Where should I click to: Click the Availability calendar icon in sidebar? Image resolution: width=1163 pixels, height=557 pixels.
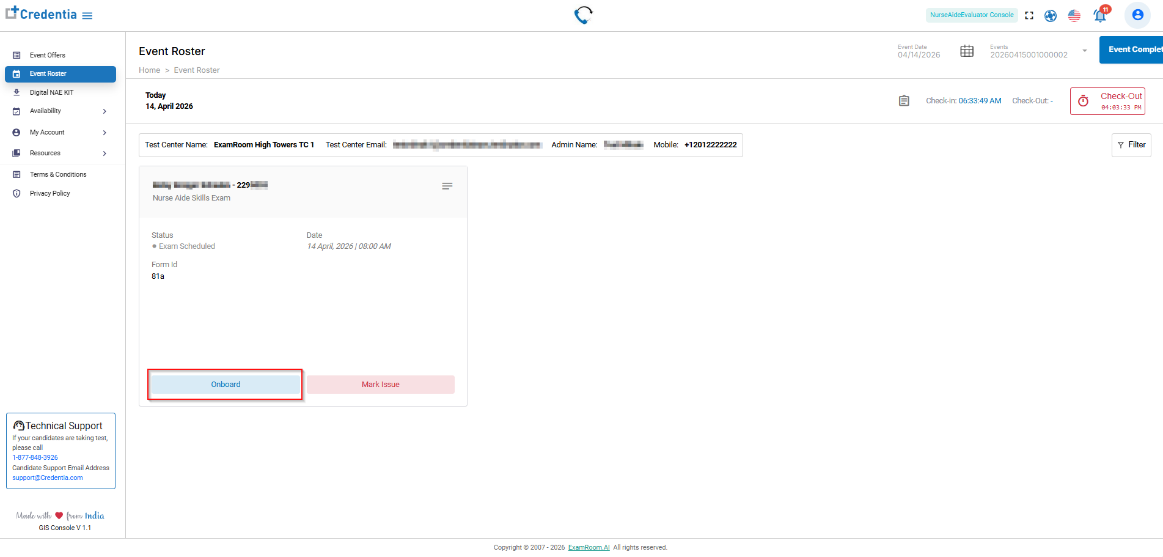16,111
